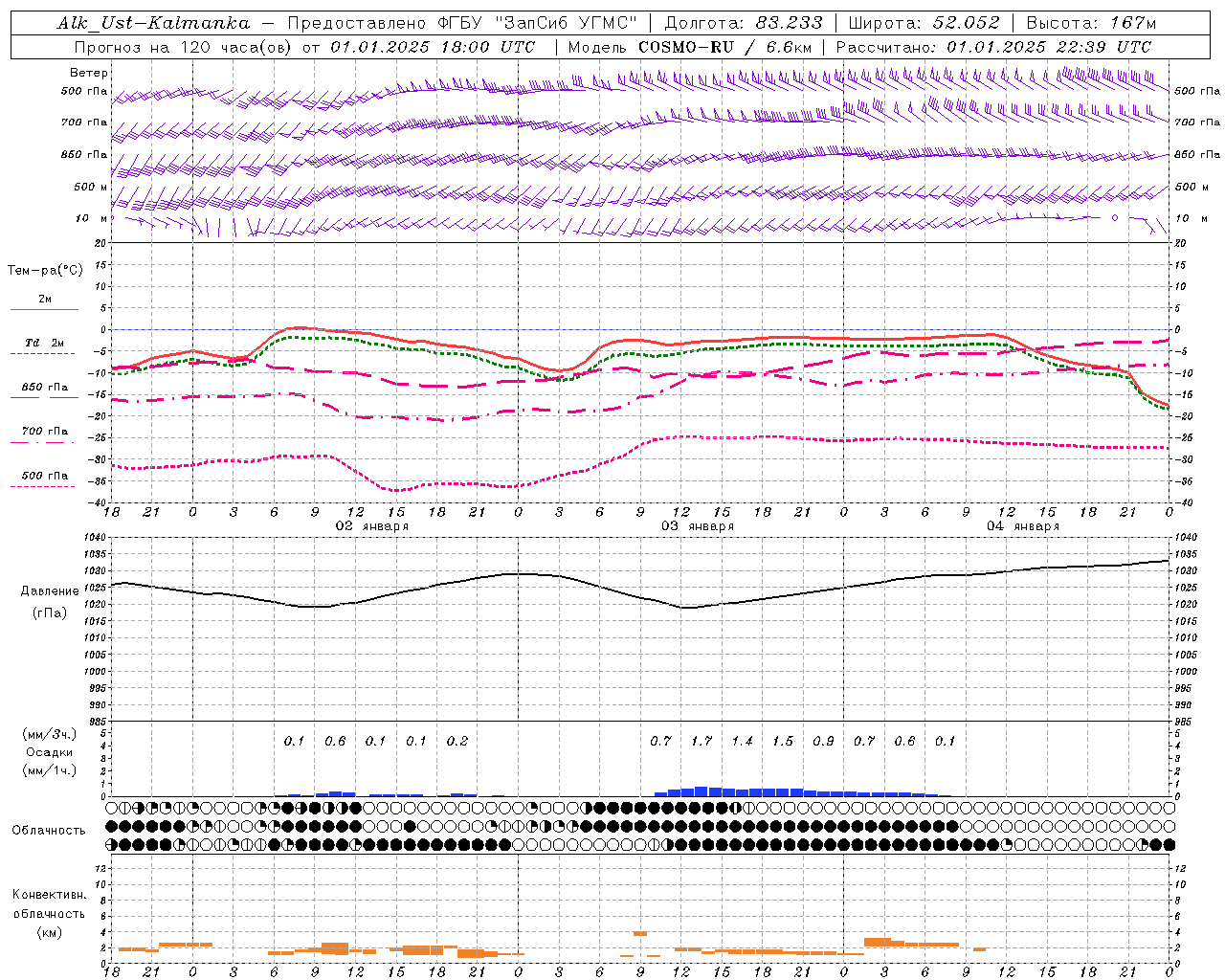
Task: Click left 500 гПа wind level label
Action: (x=84, y=92)
